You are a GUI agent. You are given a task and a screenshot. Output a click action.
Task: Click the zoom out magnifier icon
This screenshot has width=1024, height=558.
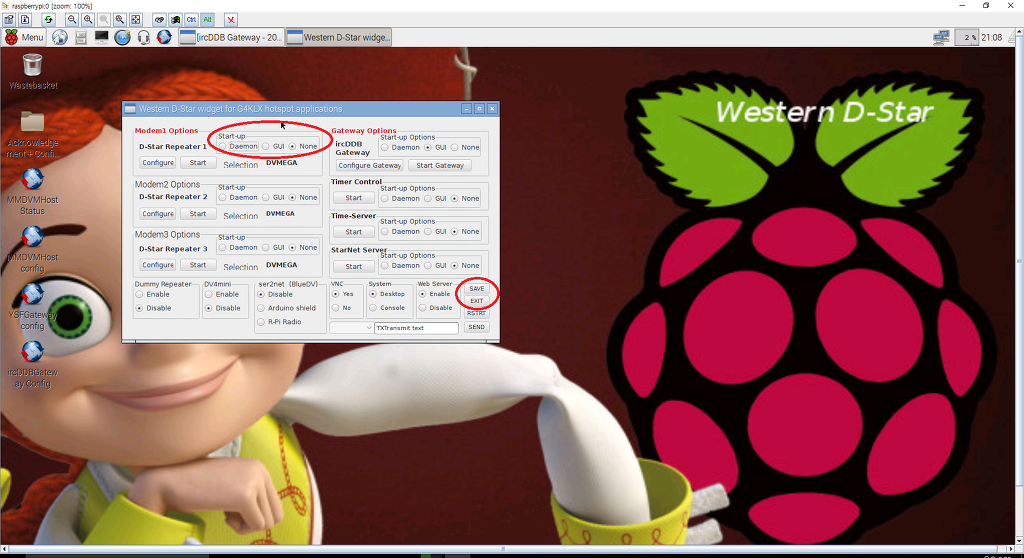(x=72, y=20)
